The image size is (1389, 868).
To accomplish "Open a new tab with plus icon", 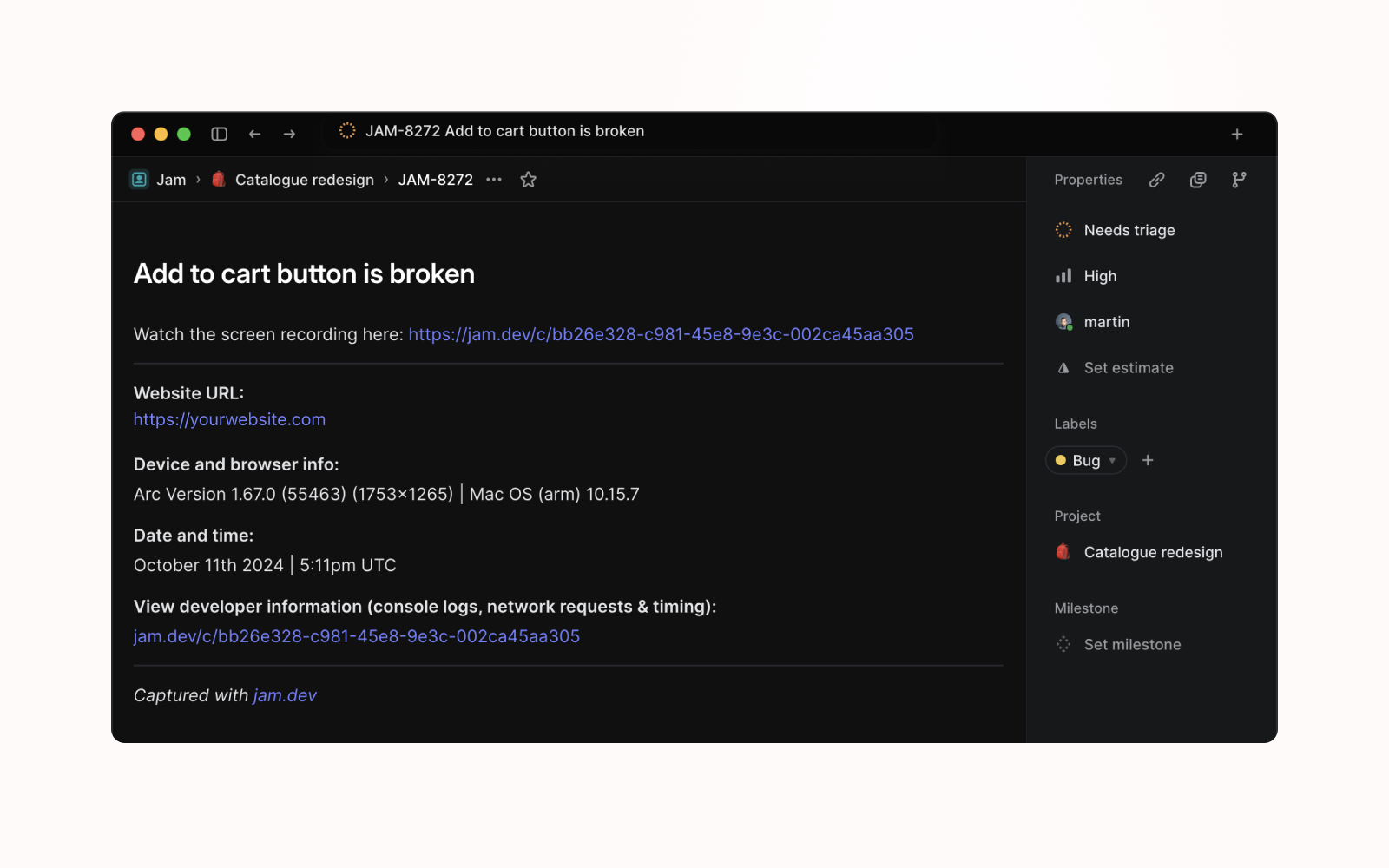I will tap(1237, 134).
